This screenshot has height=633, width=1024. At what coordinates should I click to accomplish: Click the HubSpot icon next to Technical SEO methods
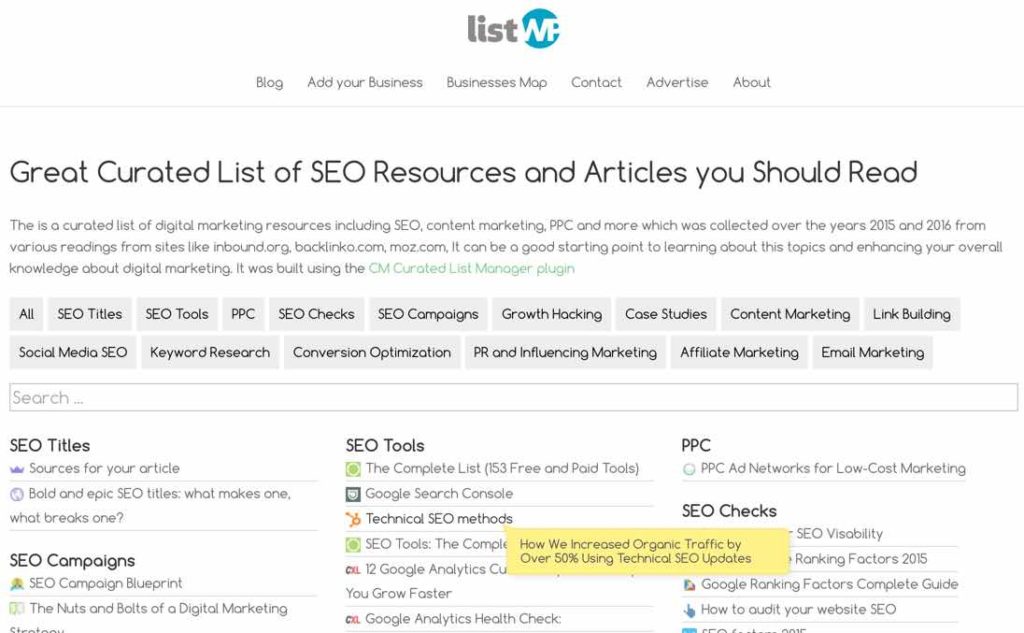tap(353, 519)
